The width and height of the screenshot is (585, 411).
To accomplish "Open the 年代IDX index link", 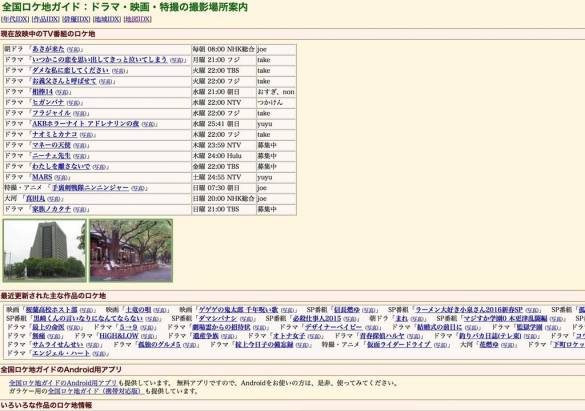I will click(x=15, y=19).
